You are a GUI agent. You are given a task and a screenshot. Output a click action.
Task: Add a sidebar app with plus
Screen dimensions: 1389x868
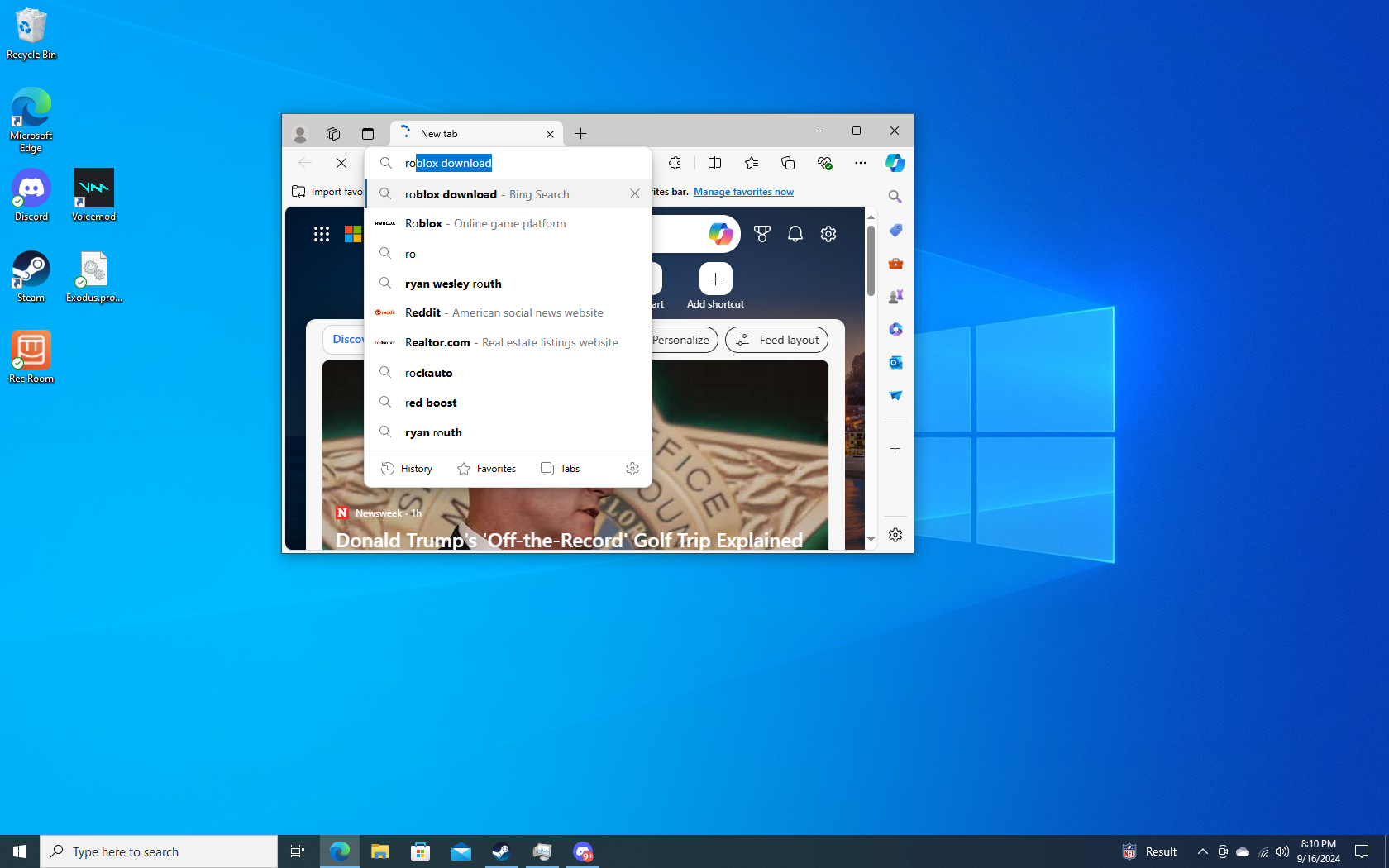click(895, 448)
